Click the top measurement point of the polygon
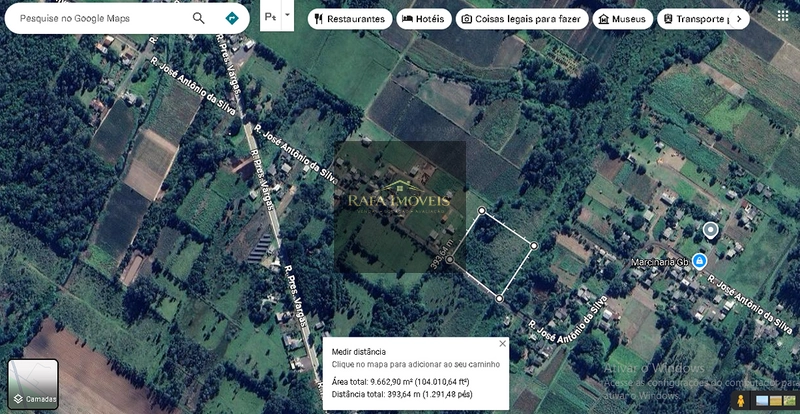Screen dimensions: 800x414 click(482, 210)
